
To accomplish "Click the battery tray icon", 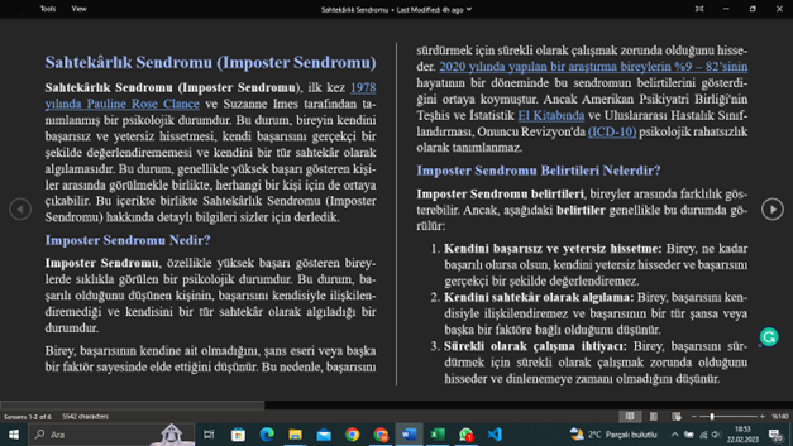I will point(688,434).
